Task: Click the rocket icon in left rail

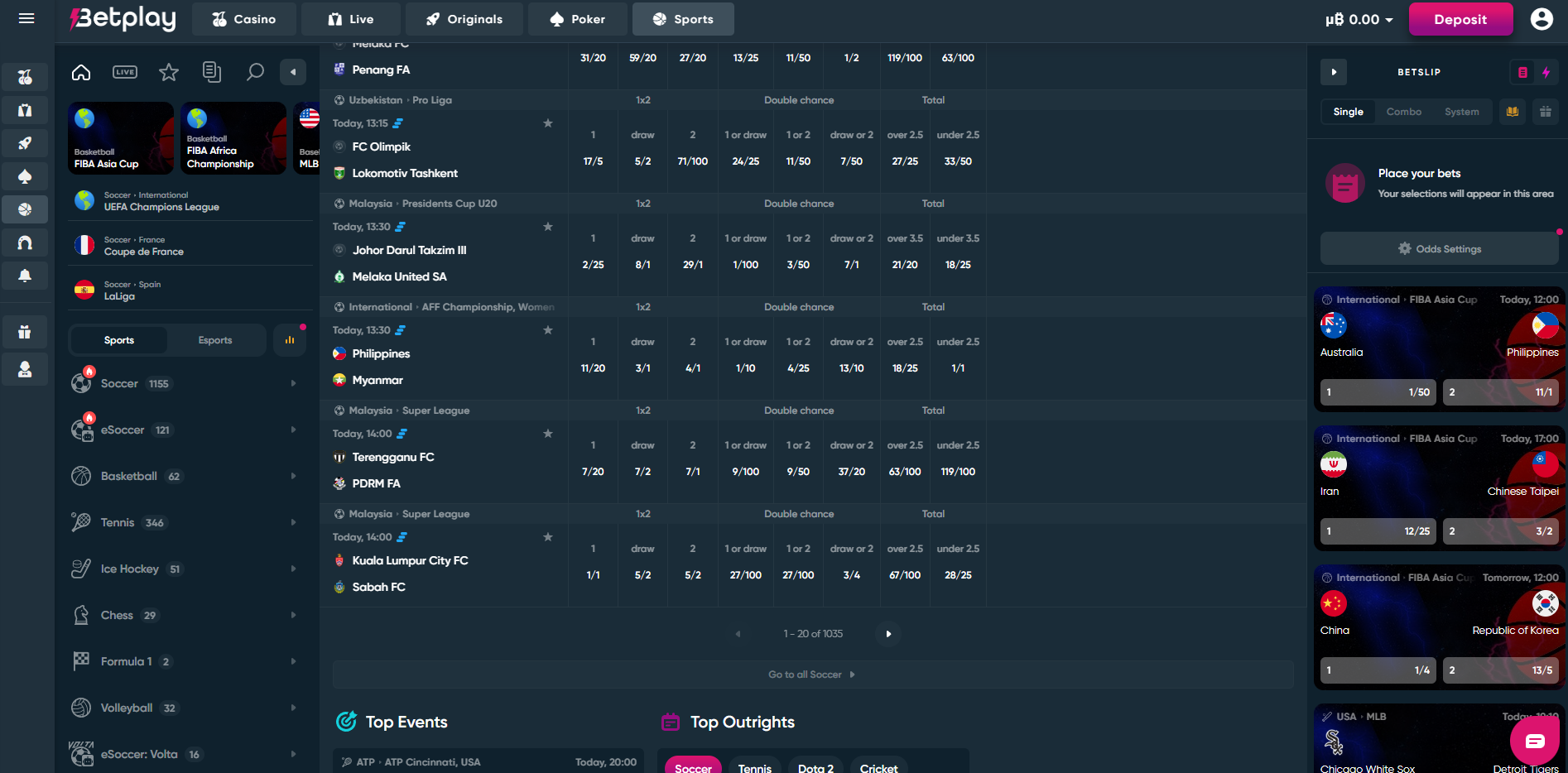Action: click(x=25, y=143)
